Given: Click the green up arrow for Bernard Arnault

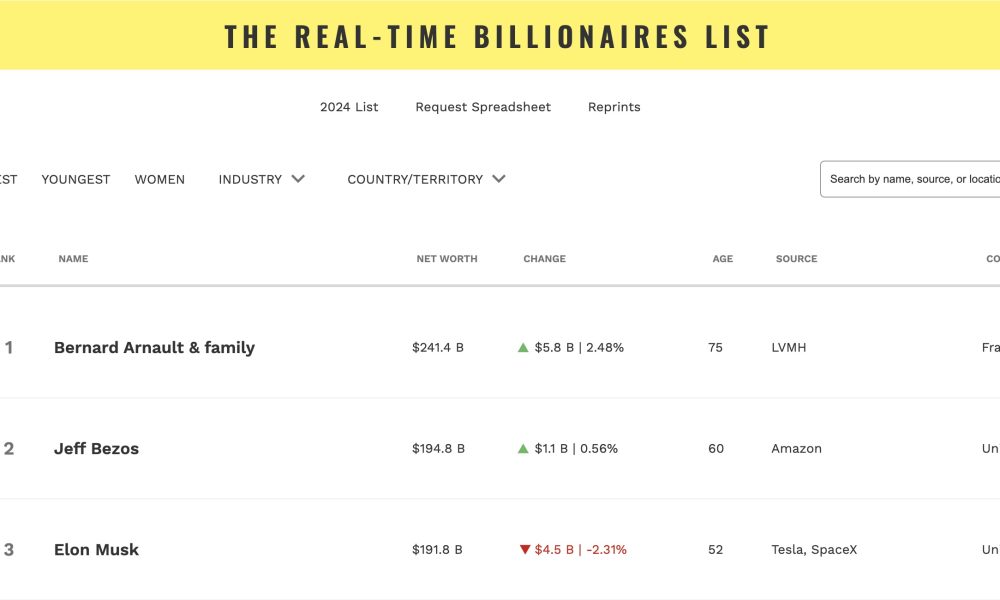Looking at the screenshot, I should click(523, 348).
